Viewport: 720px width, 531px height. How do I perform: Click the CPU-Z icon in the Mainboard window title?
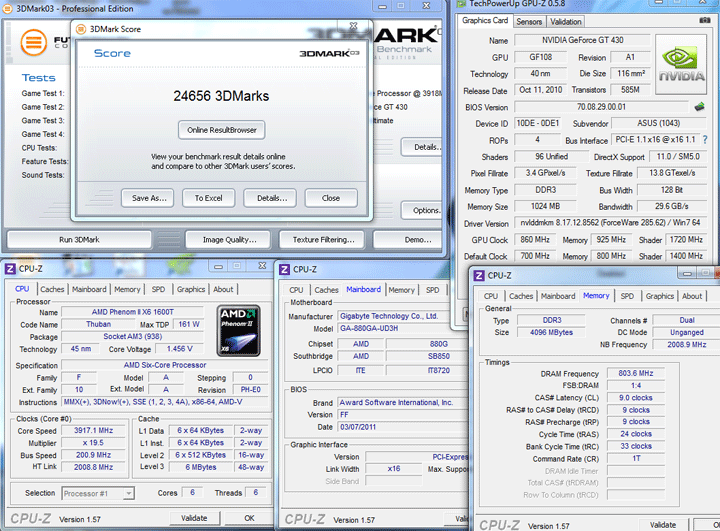tap(285, 269)
